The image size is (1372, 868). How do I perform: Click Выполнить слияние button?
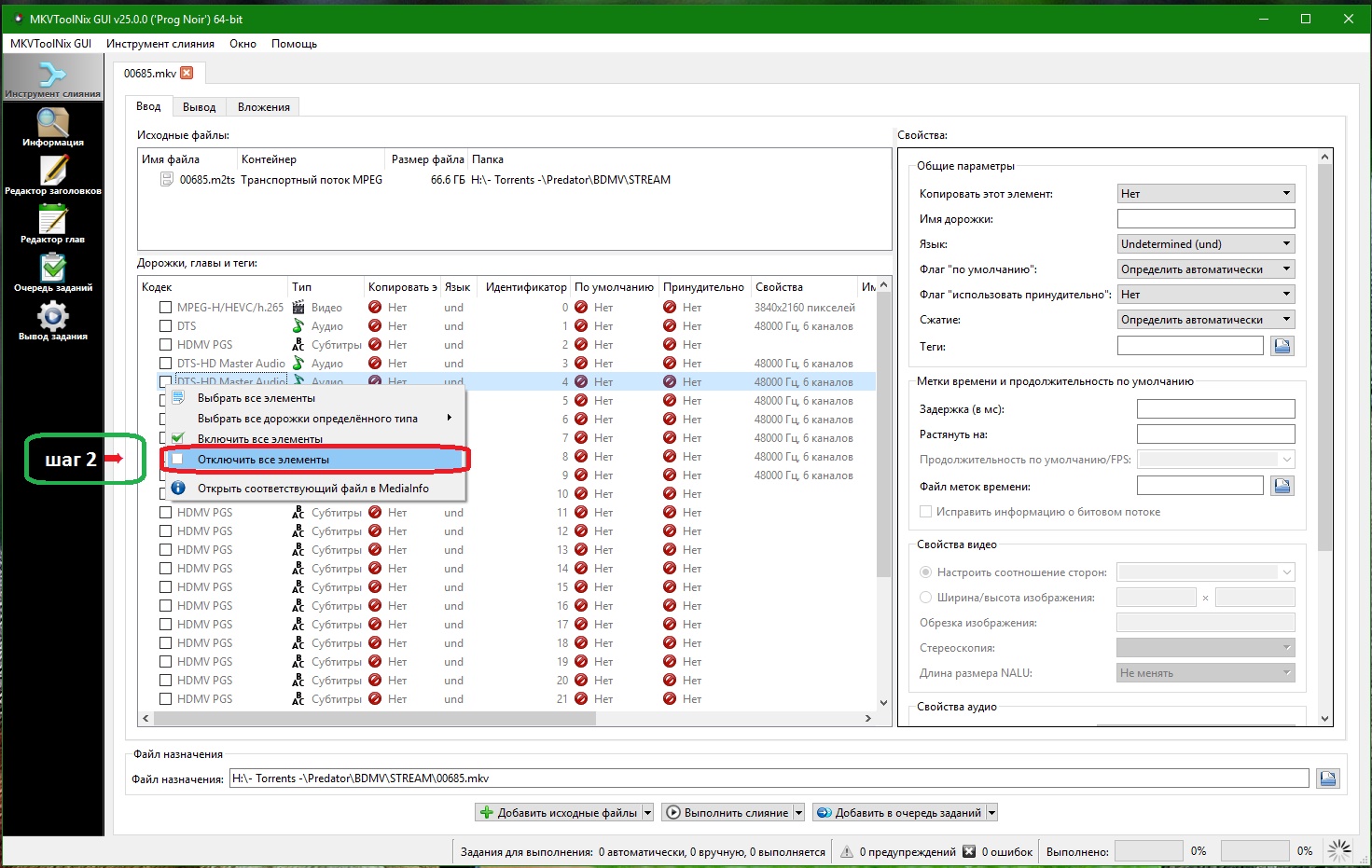coord(728,813)
